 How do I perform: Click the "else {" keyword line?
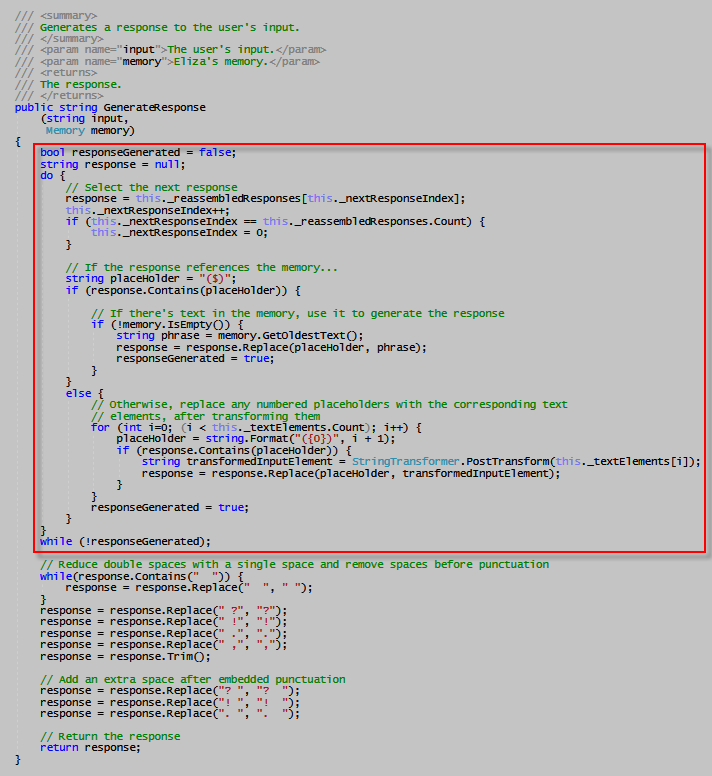click(85, 393)
